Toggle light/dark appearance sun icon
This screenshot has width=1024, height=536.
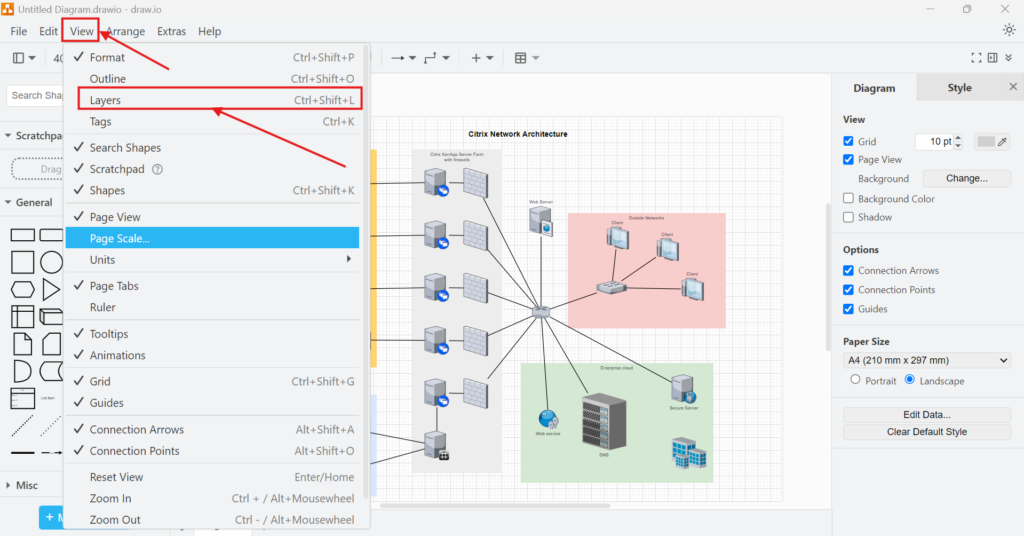(1009, 30)
